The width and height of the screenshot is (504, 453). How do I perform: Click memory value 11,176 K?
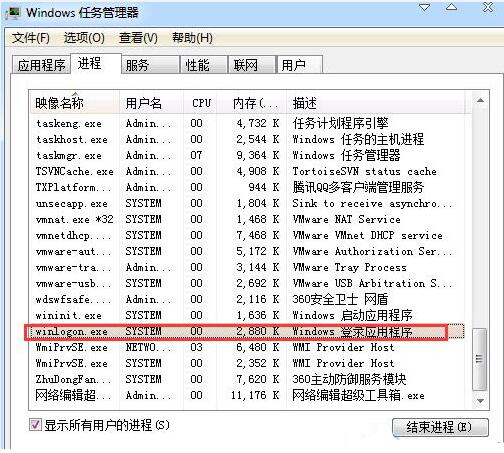255,395
